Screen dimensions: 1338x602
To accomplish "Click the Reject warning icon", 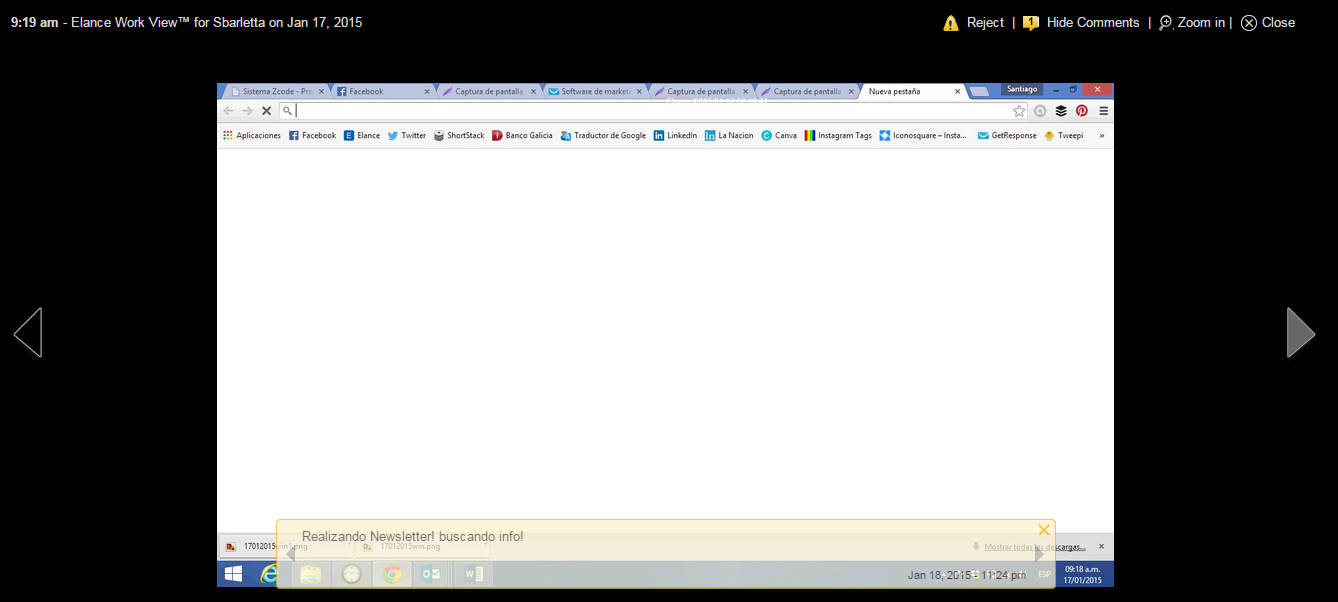I will [x=951, y=23].
